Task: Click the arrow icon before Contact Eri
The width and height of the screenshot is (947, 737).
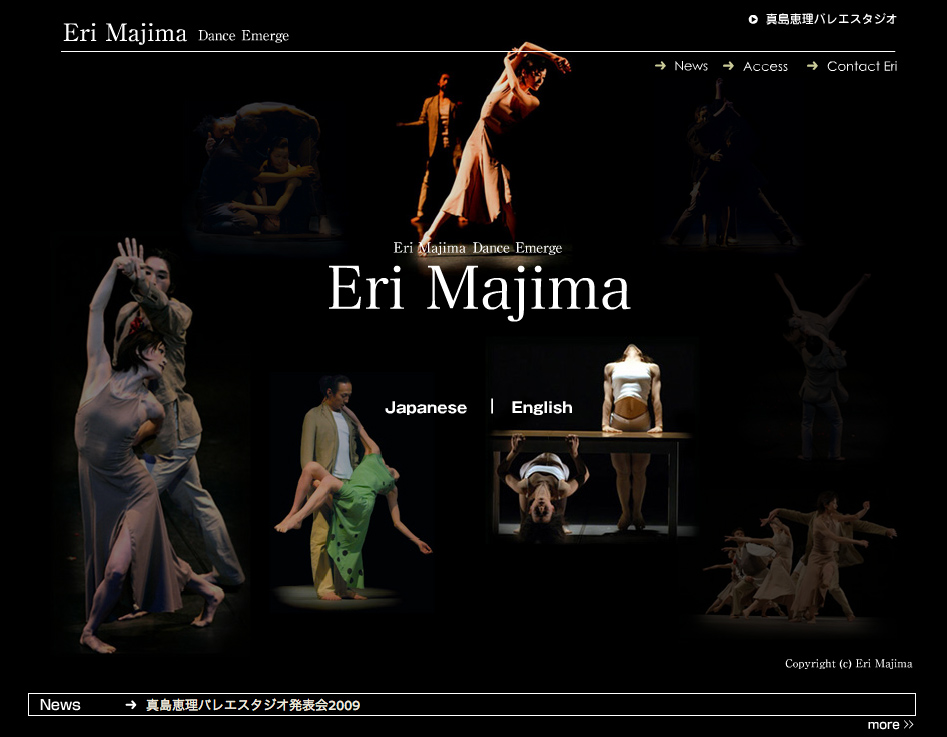Action: coord(813,65)
